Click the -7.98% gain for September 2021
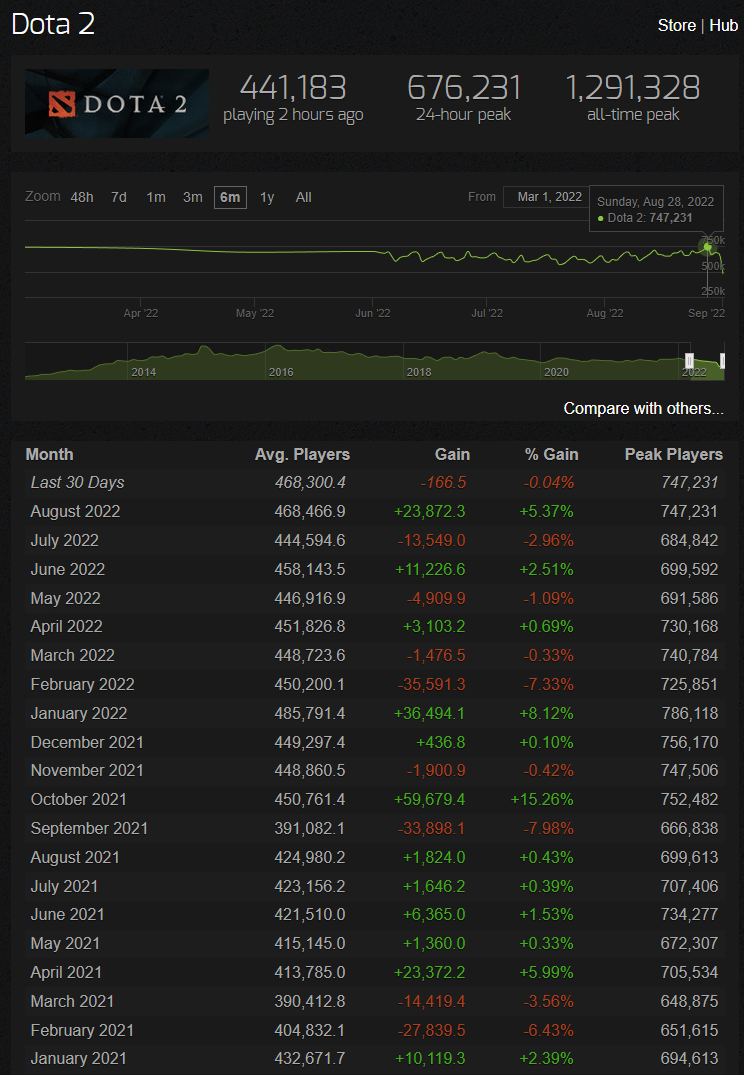This screenshot has width=744, height=1075. pos(549,828)
